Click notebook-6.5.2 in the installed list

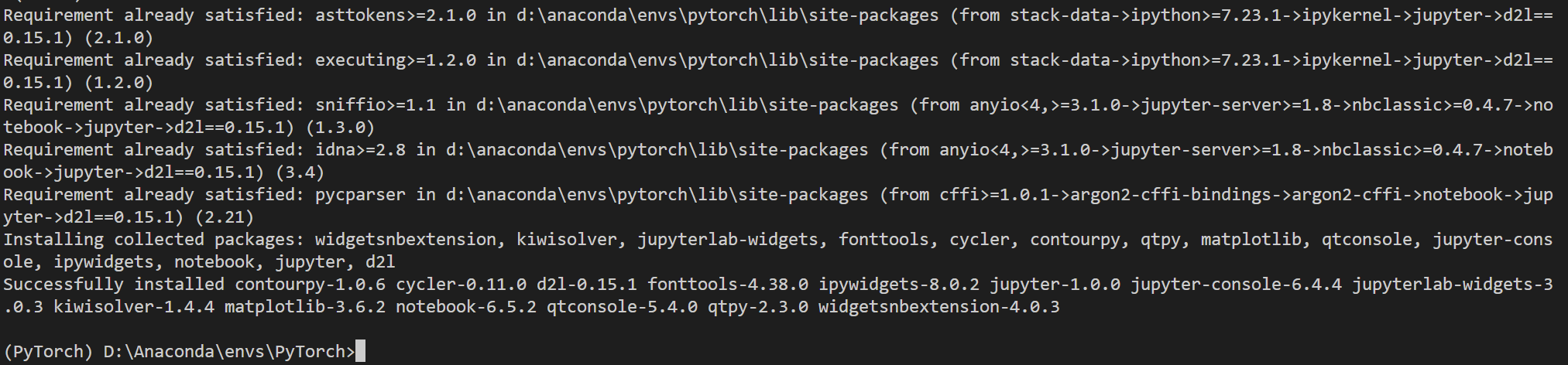[x=466, y=307]
